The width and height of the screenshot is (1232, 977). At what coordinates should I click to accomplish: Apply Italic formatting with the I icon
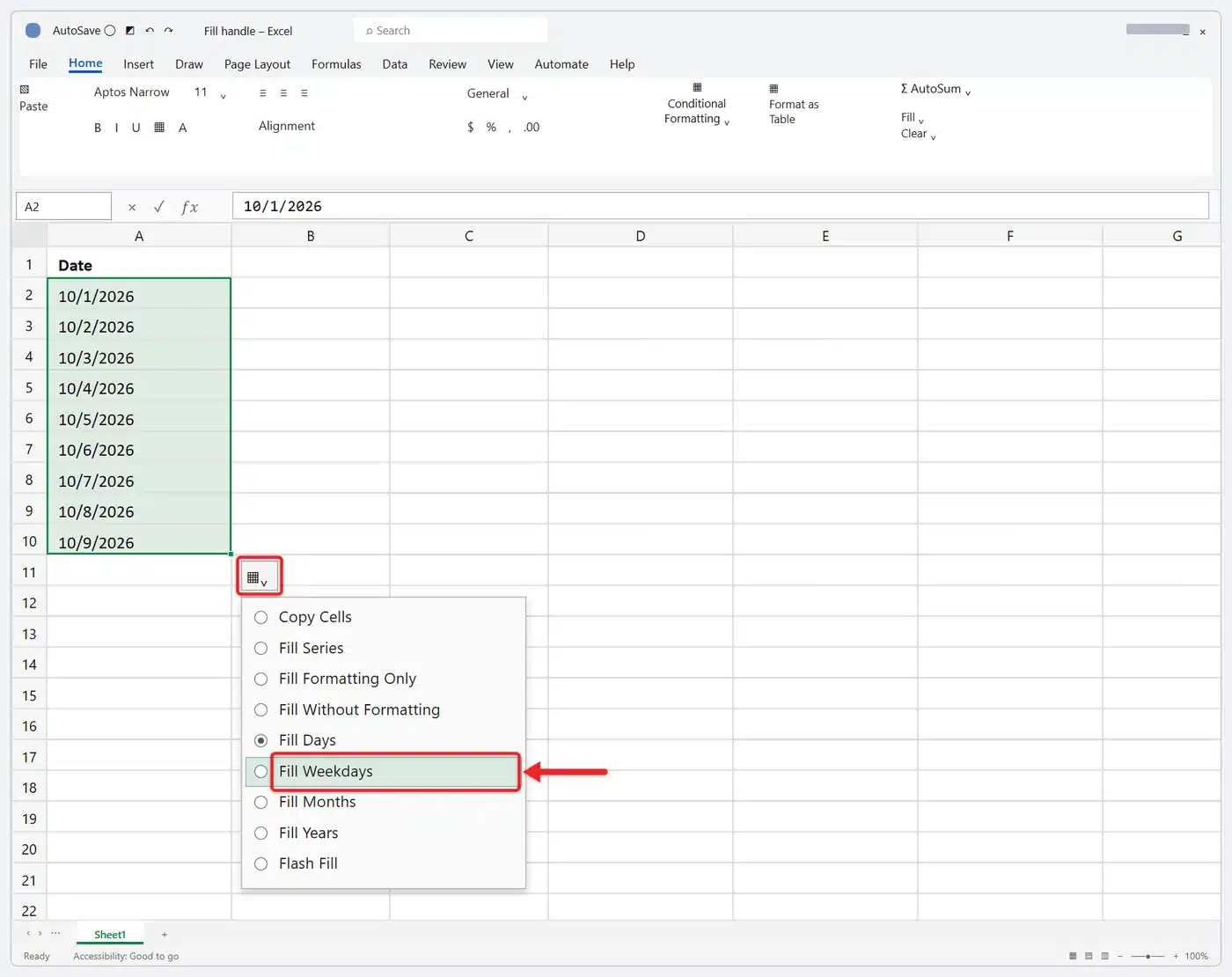click(x=116, y=128)
